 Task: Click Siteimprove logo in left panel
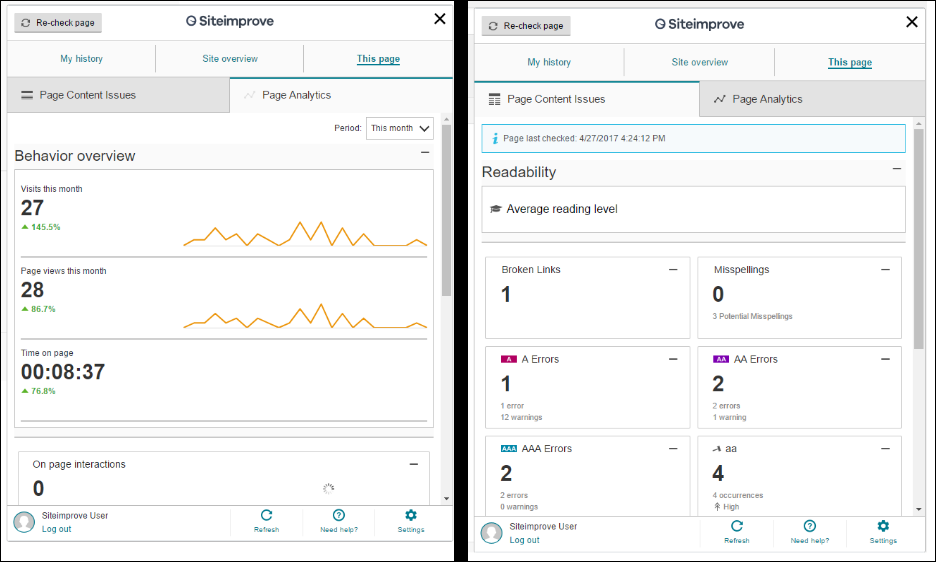[230, 21]
